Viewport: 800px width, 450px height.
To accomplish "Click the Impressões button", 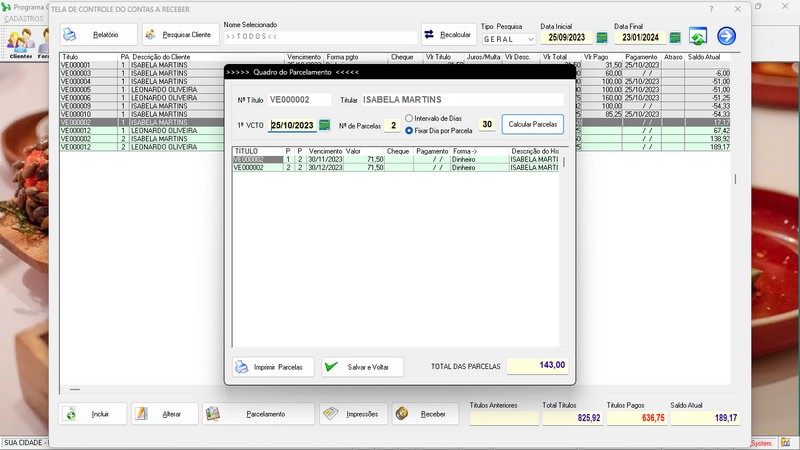I will coord(351,414).
